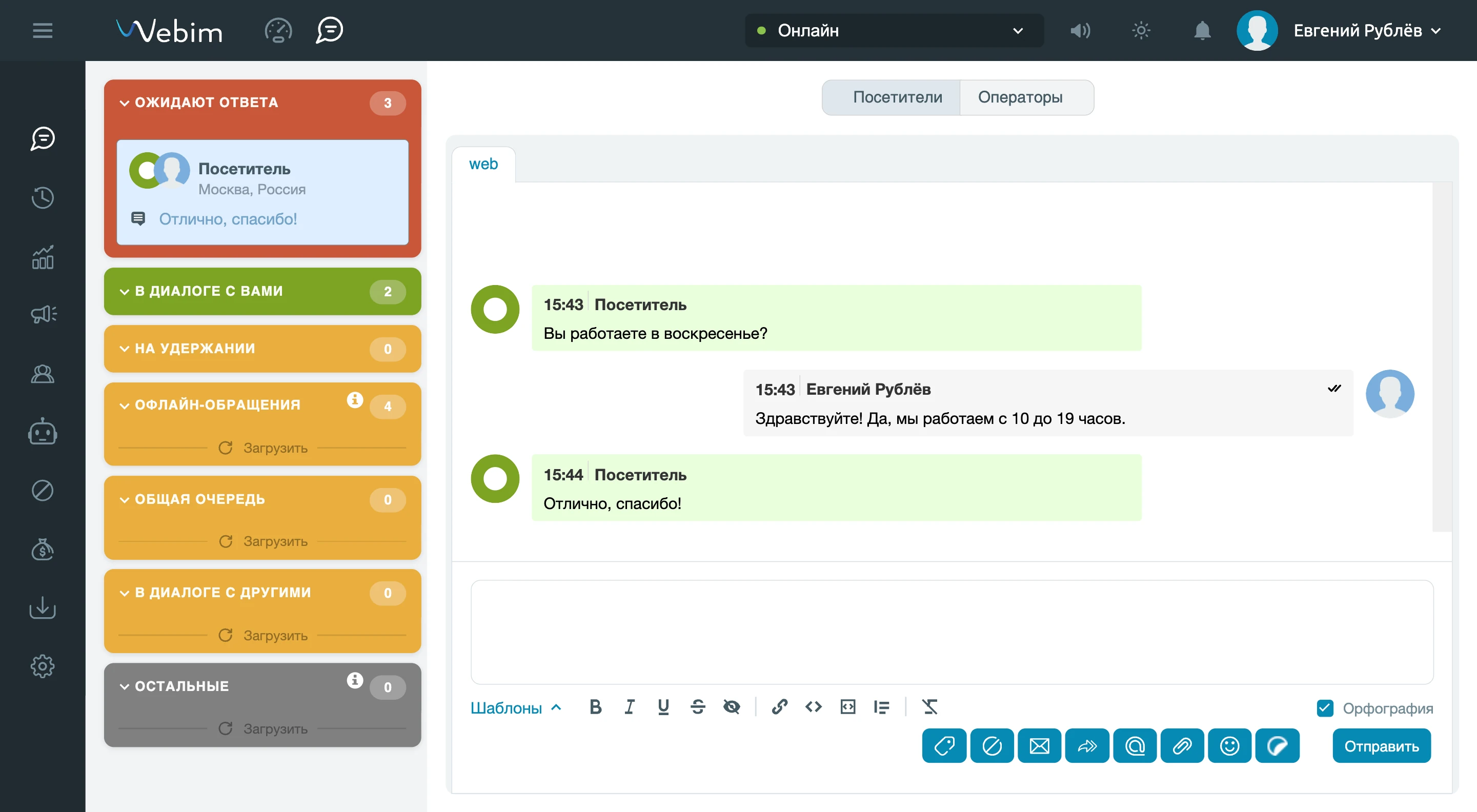Open megaphone announcements icon in sidebar
This screenshot has height=812, width=1477.
coord(44,314)
